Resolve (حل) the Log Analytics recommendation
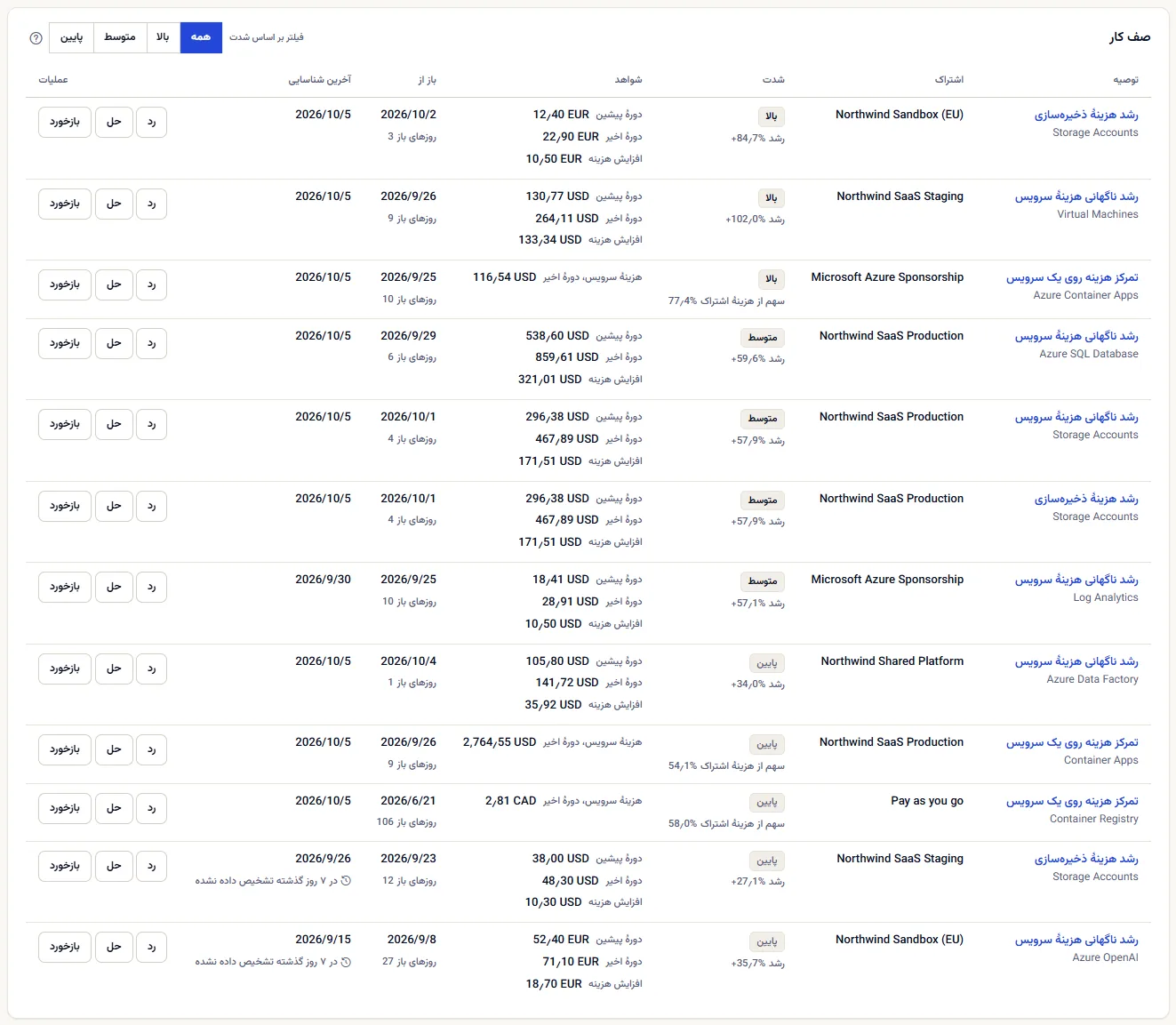 click(114, 587)
